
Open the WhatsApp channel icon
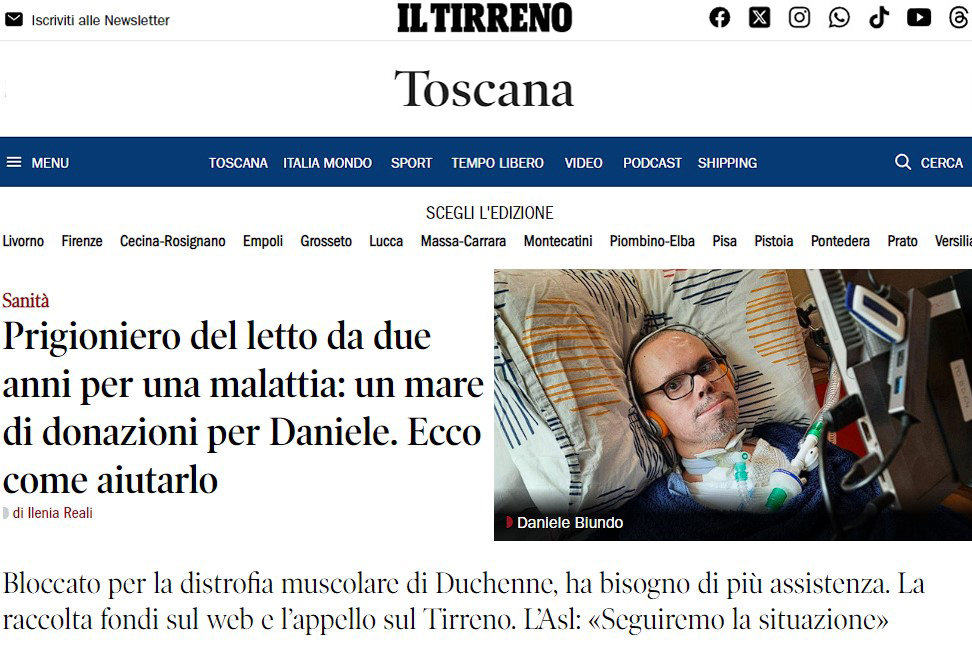839,18
